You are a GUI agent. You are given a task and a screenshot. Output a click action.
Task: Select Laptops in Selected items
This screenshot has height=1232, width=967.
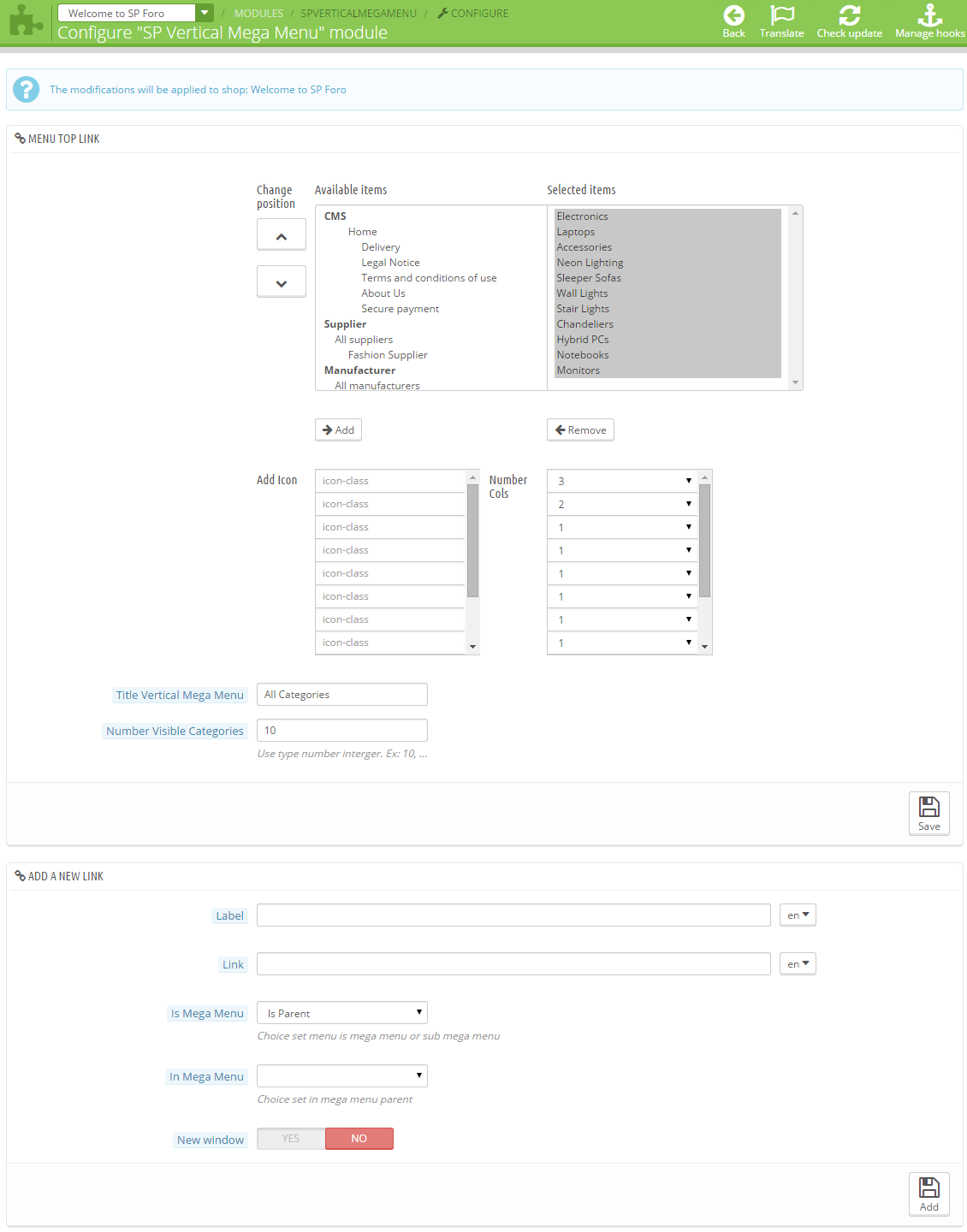tap(667, 232)
